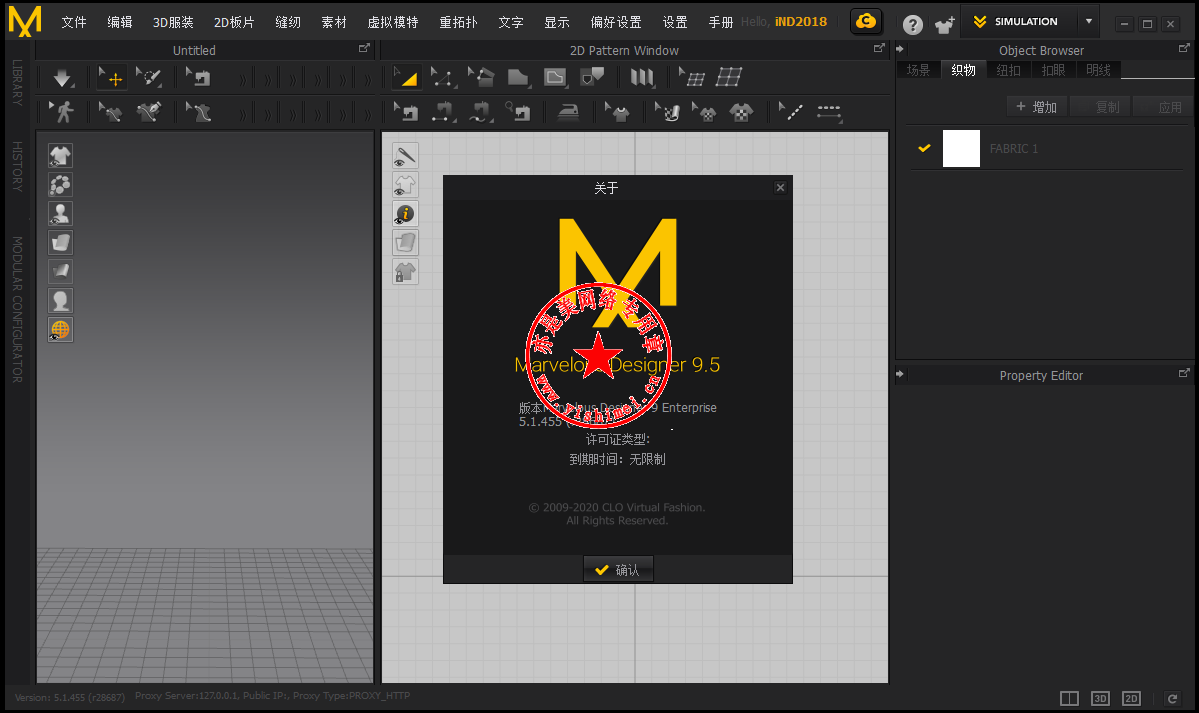
Task: Open the cloud connect icon in top bar
Action: pyautogui.click(x=866, y=21)
